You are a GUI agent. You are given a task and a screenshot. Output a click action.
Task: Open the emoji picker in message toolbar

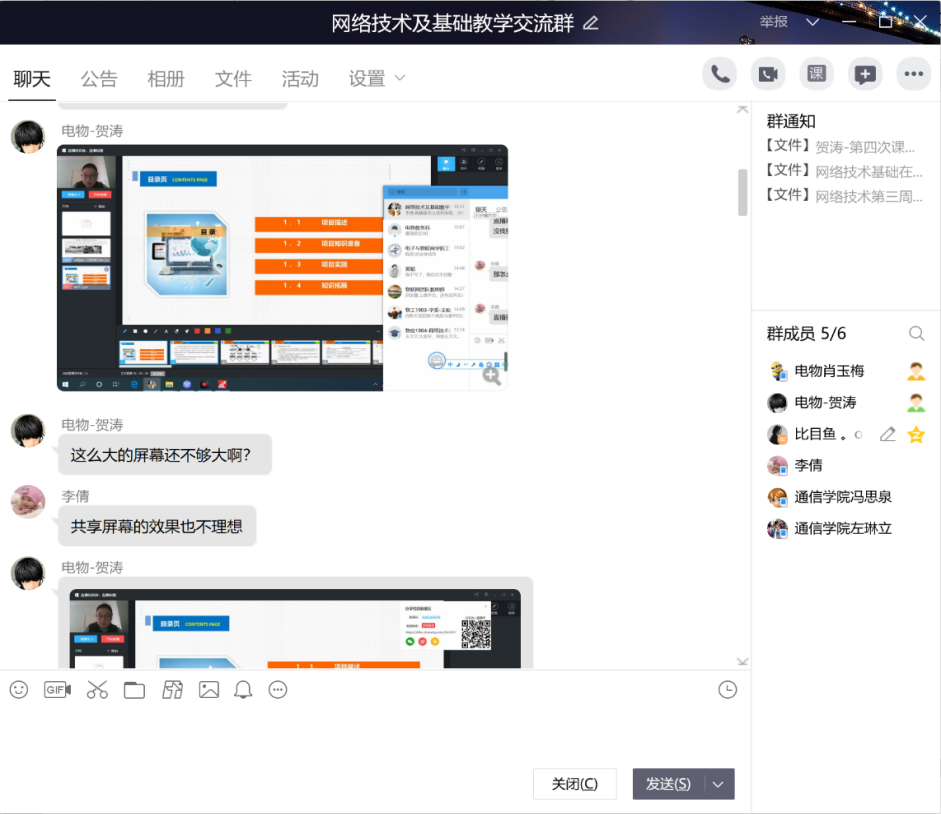[19, 689]
